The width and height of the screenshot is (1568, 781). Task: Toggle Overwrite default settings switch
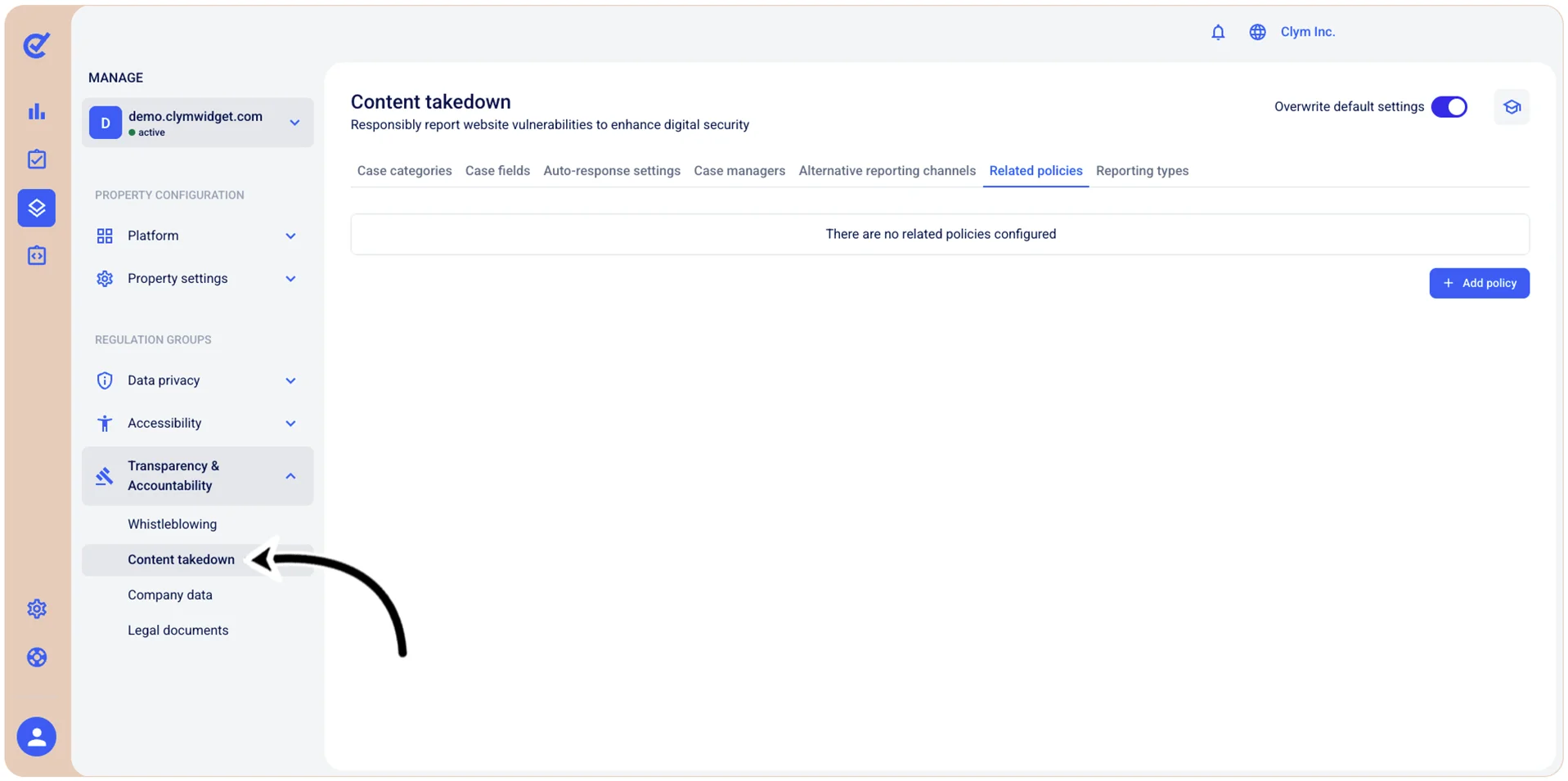(1449, 107)
